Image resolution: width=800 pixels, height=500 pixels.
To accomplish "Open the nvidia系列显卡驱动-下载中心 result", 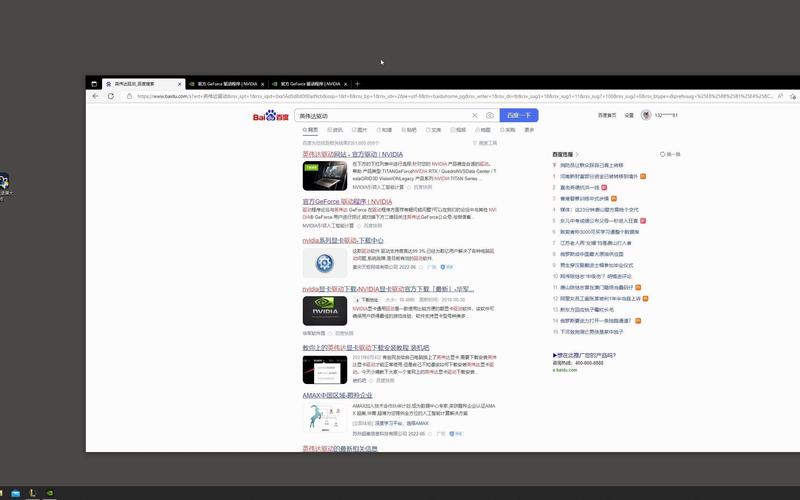I will pyautogui.click(x=343, y=240).
